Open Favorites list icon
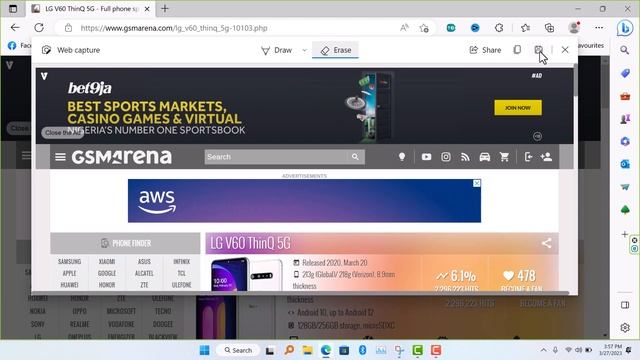The image size is (640, 360). click(525, 28)
